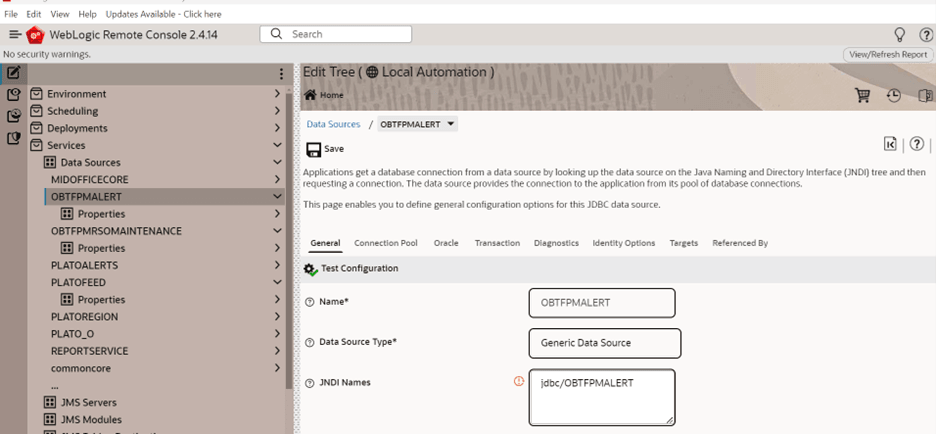936x434 pixels.
Task: Switch to the Connection Pool tab
Action: [386, 243]
